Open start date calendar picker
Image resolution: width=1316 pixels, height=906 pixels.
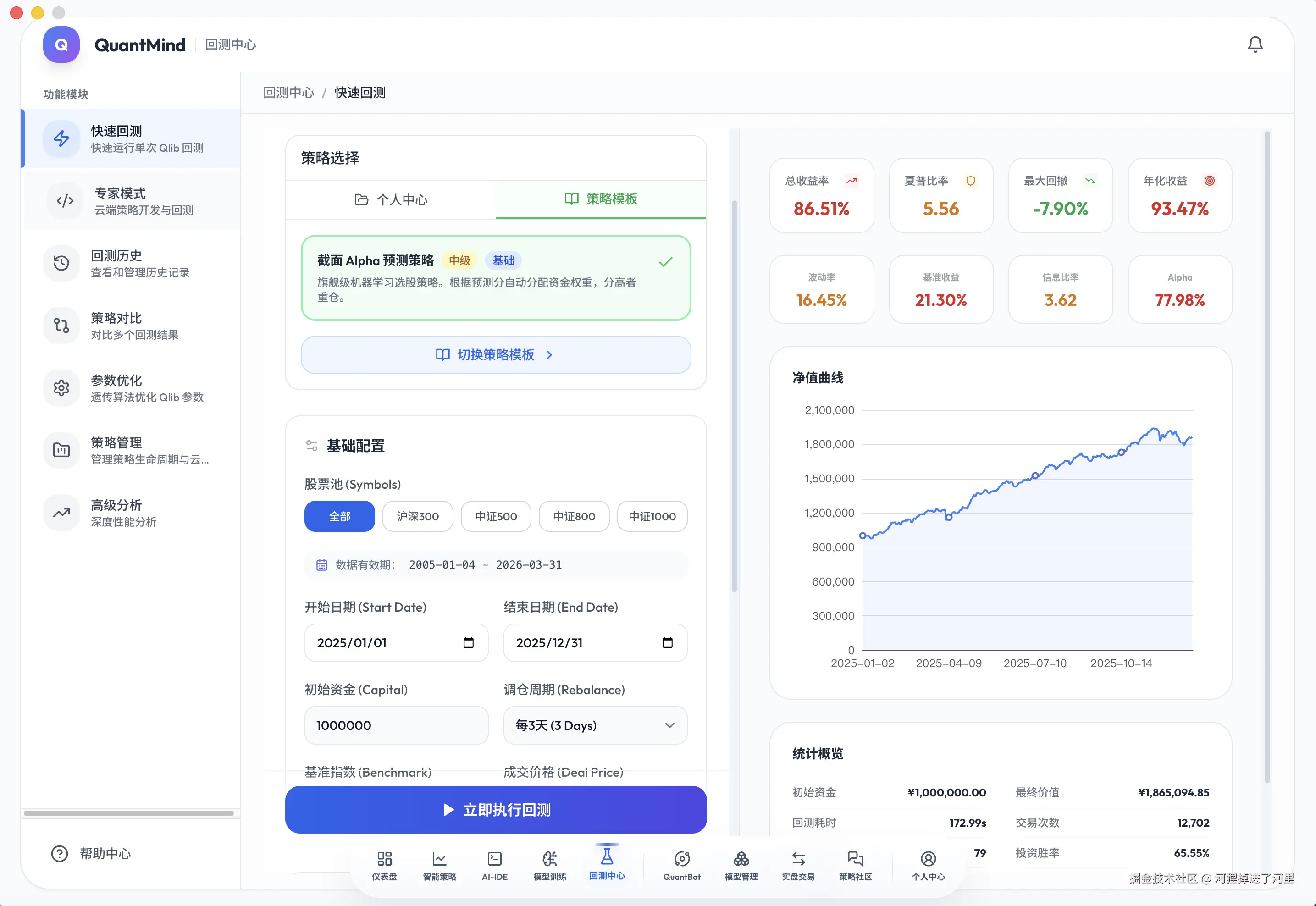click(x=468, y=643)
